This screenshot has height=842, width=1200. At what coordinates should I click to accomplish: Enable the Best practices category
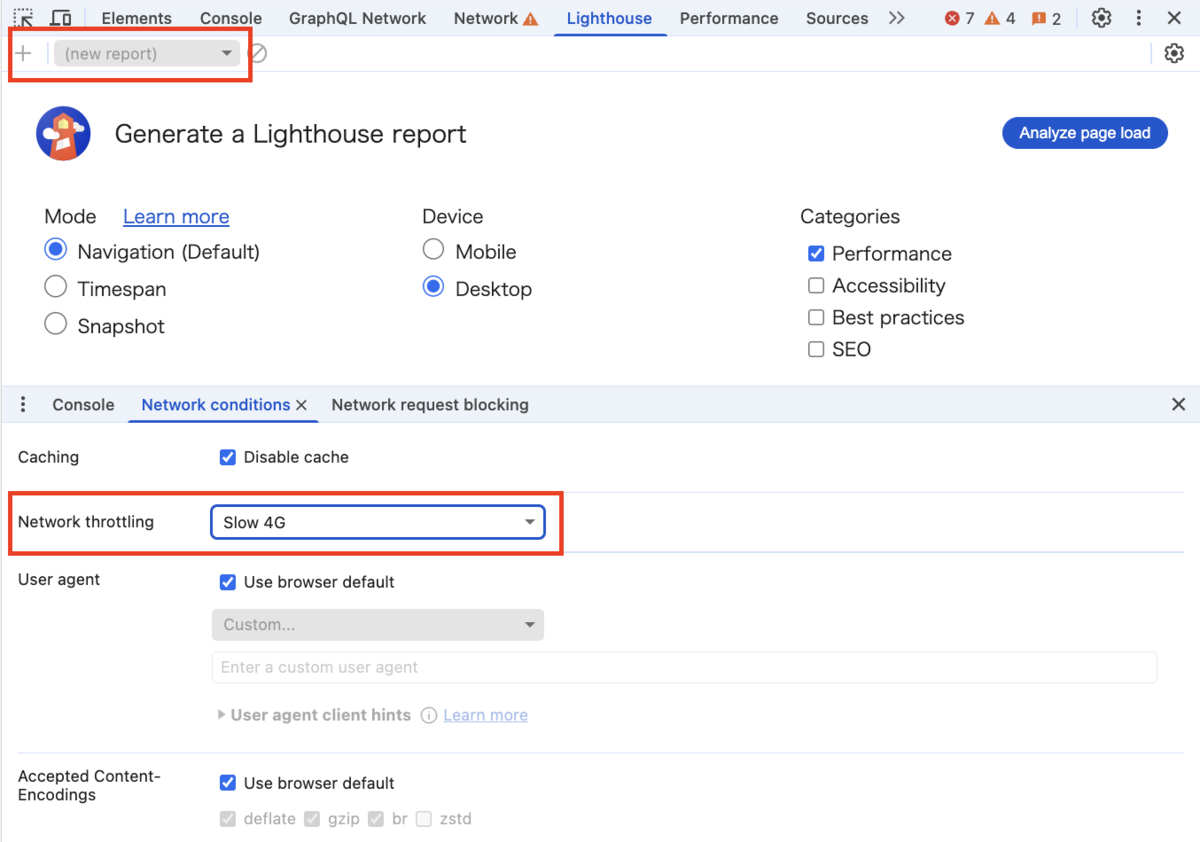pos(816,318)
